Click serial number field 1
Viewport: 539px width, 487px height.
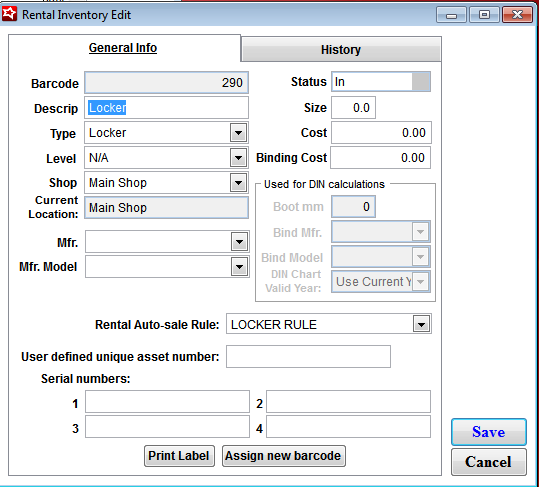click(167, 401)
